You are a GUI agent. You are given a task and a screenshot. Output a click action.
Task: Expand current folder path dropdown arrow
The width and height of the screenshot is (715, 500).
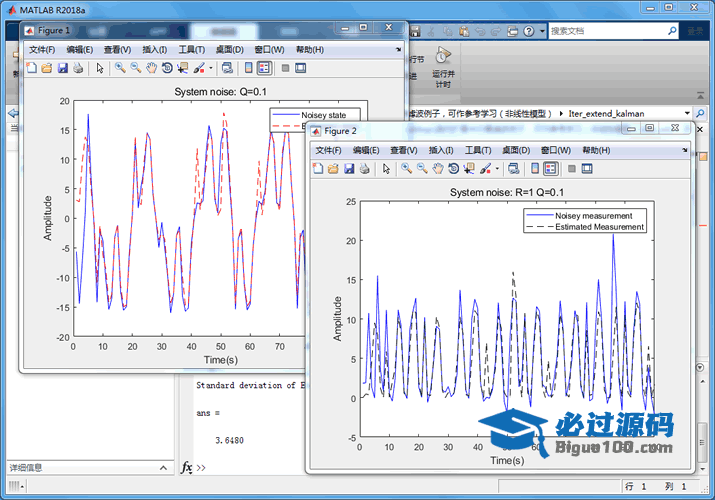687,113
